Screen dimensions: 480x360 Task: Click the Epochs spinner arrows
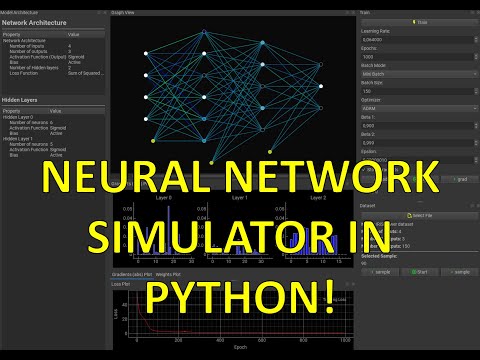click(x=476, y=57)
